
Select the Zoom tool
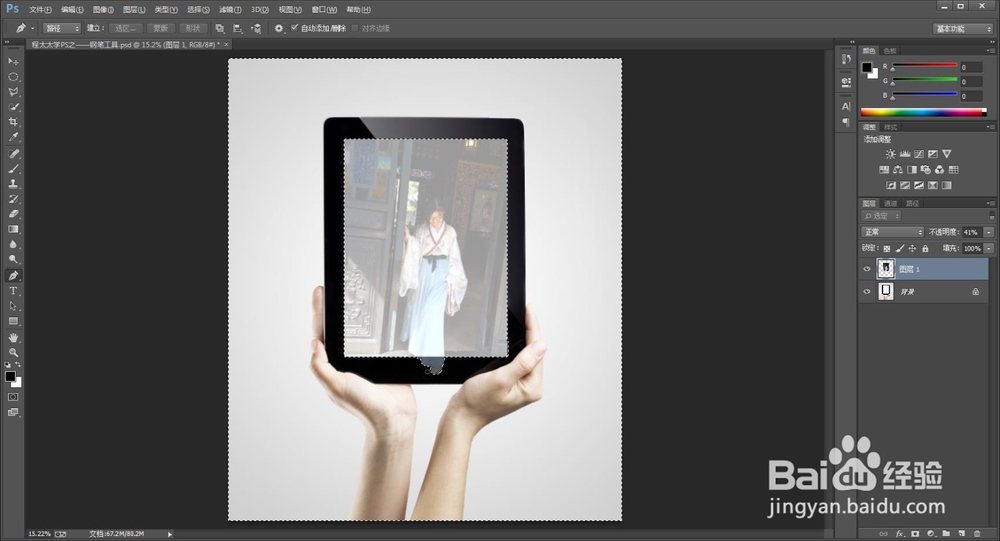point(13,352)
